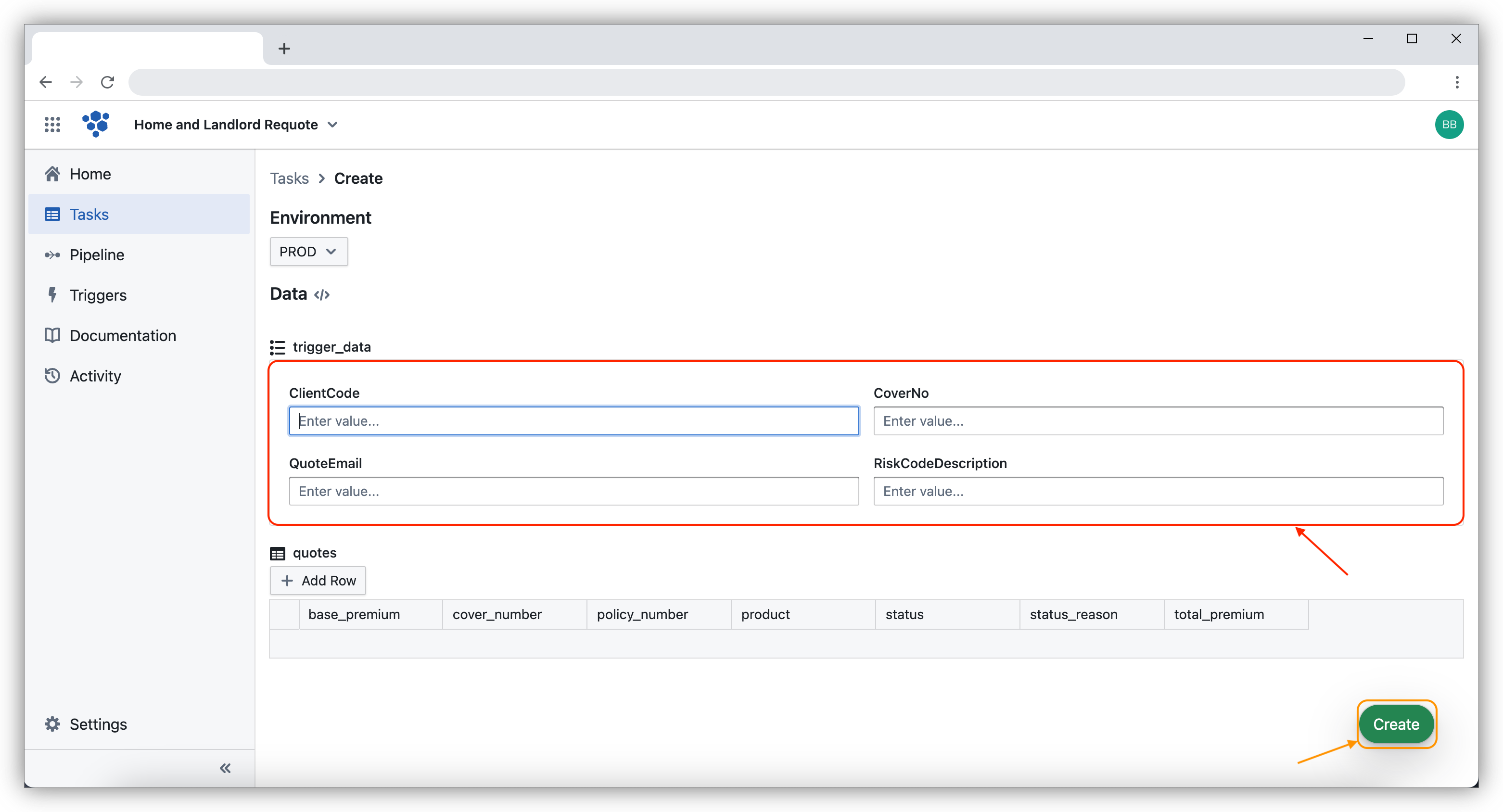Open new browser tab
The height and width of the screenshot is (812, 1503).
pos(284,49)
